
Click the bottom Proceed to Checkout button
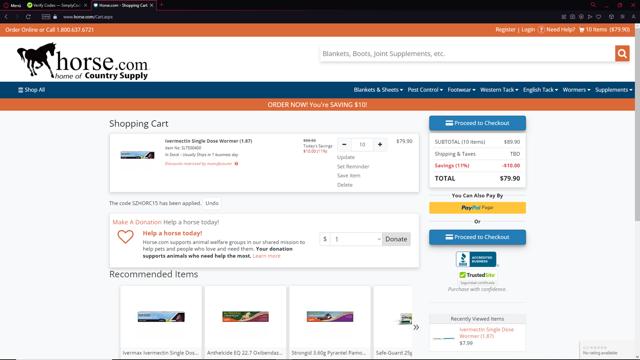(x=477, y=237)
